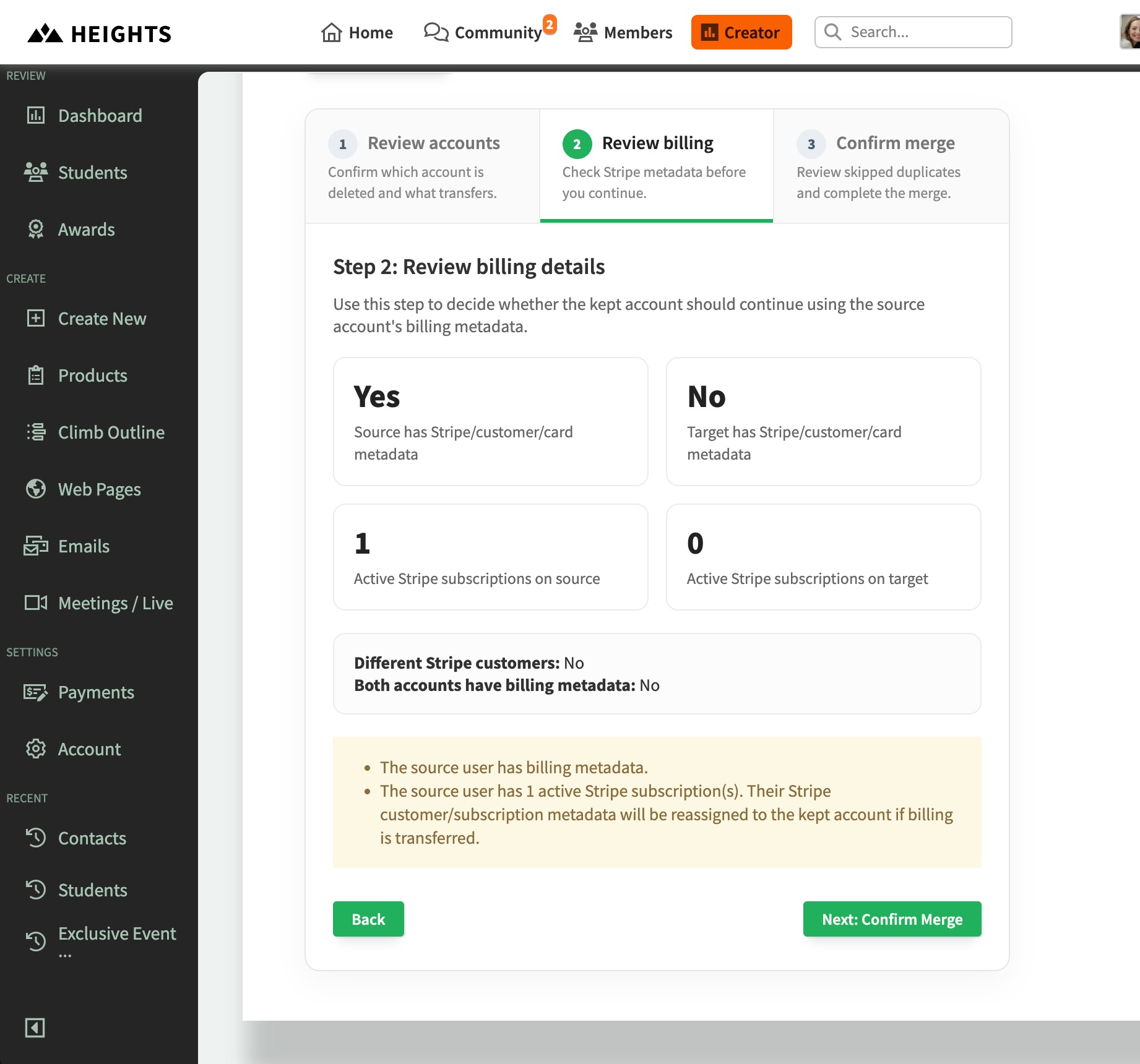The image size is (1140, 1064).
Task: Go to Home in top navigation
Action: point(357,32)
